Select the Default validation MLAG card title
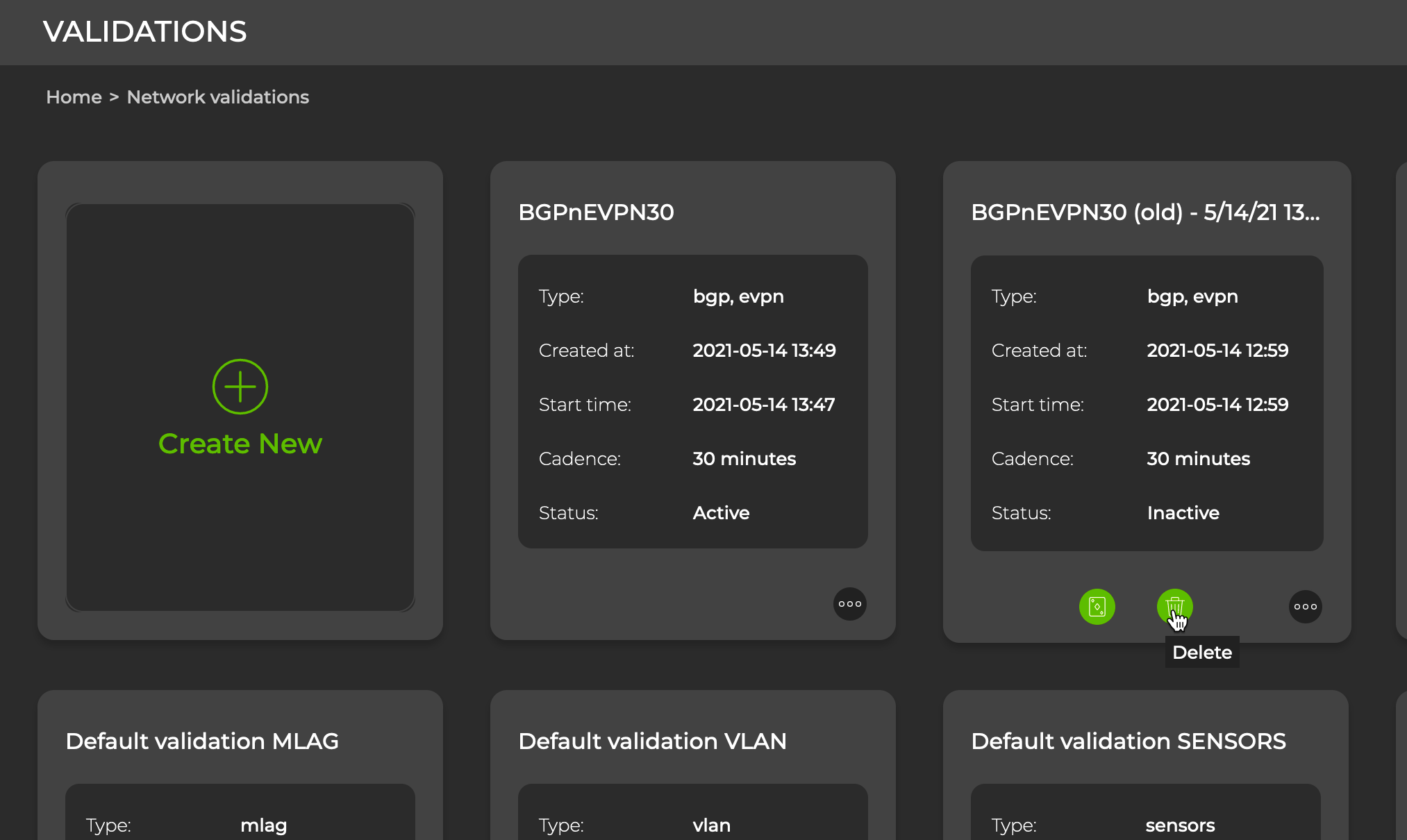This screenshot has width=1407, height=840. pyautogui.click(x=202, y=741)
